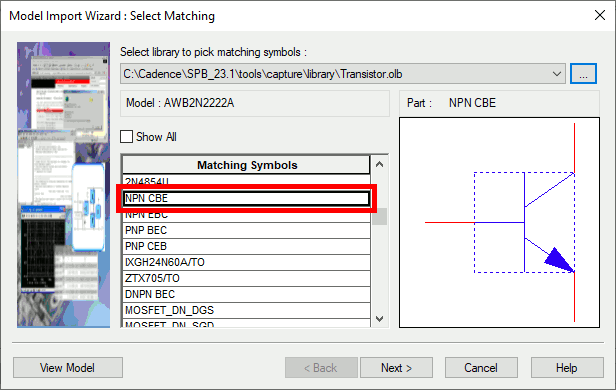
Task: Click the wizard sidebar image
Action: (64, 185)
